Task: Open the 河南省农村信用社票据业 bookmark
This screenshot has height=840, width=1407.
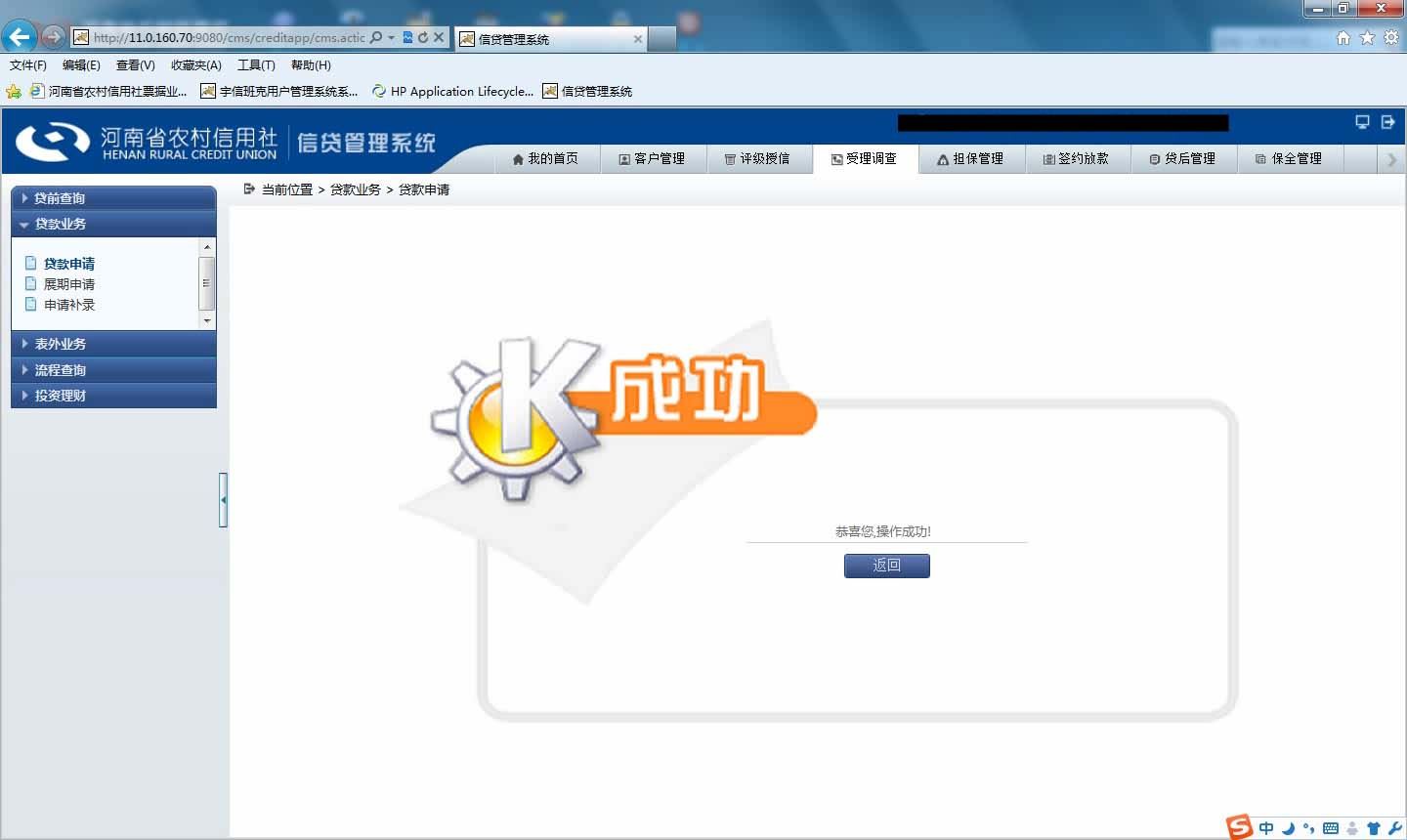Action: [x=108, y=91]
